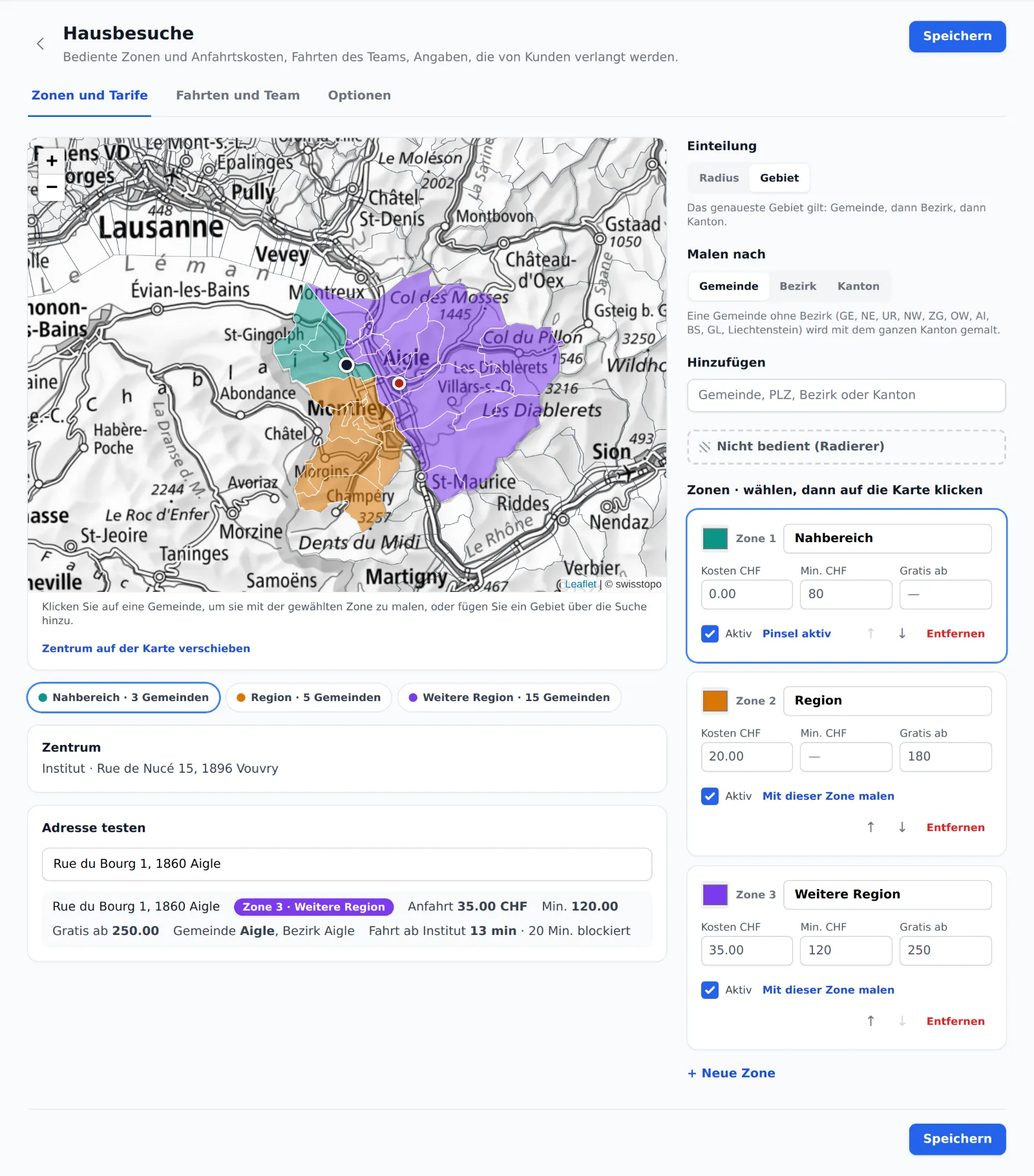Image resolution: width=1034 pixels, height=1176 pixels.
Task: Click Mit dieser Zone malen for Zone 3
Action: [828, 990]
